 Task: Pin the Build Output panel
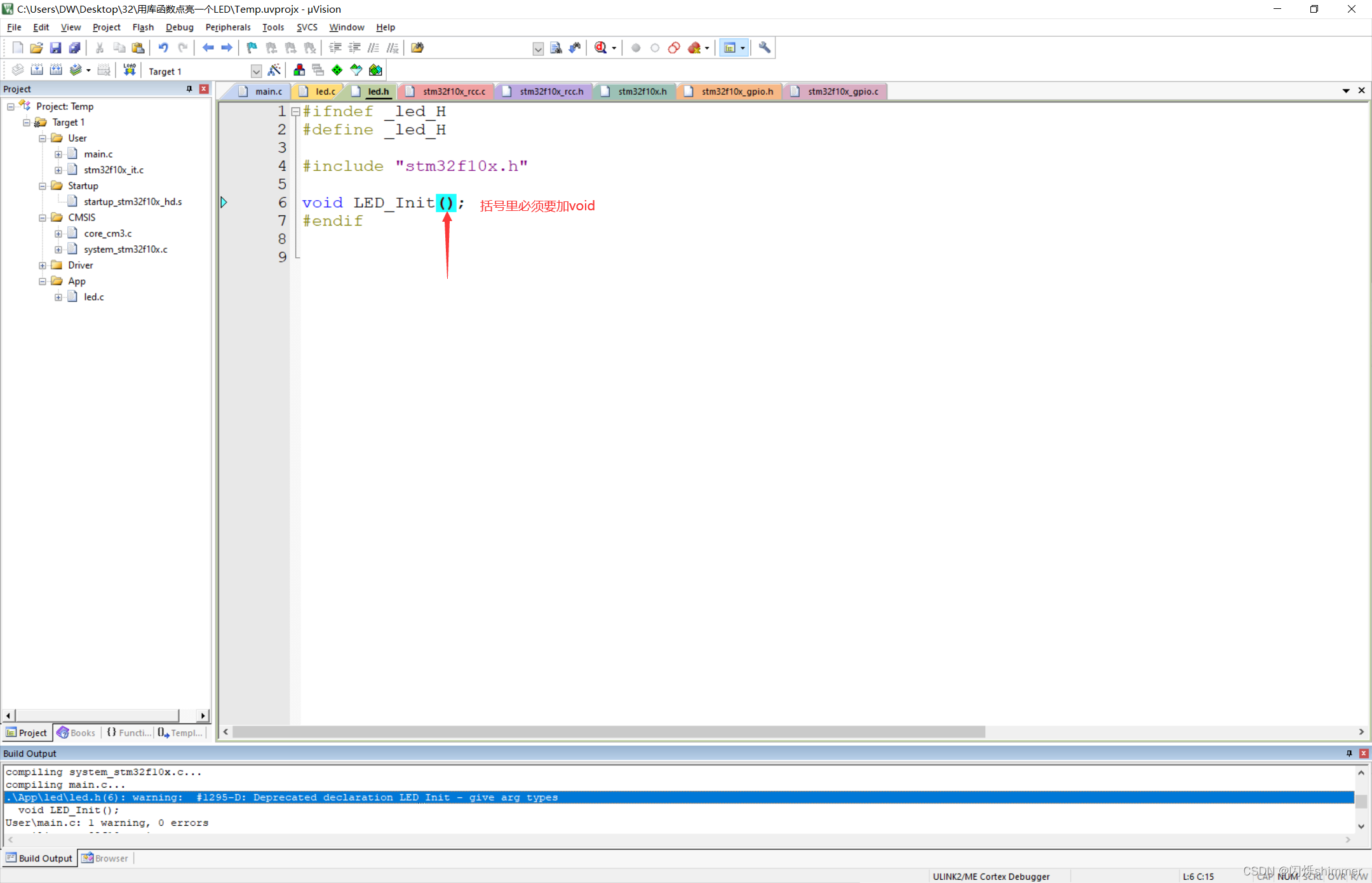coord(1349,753)
